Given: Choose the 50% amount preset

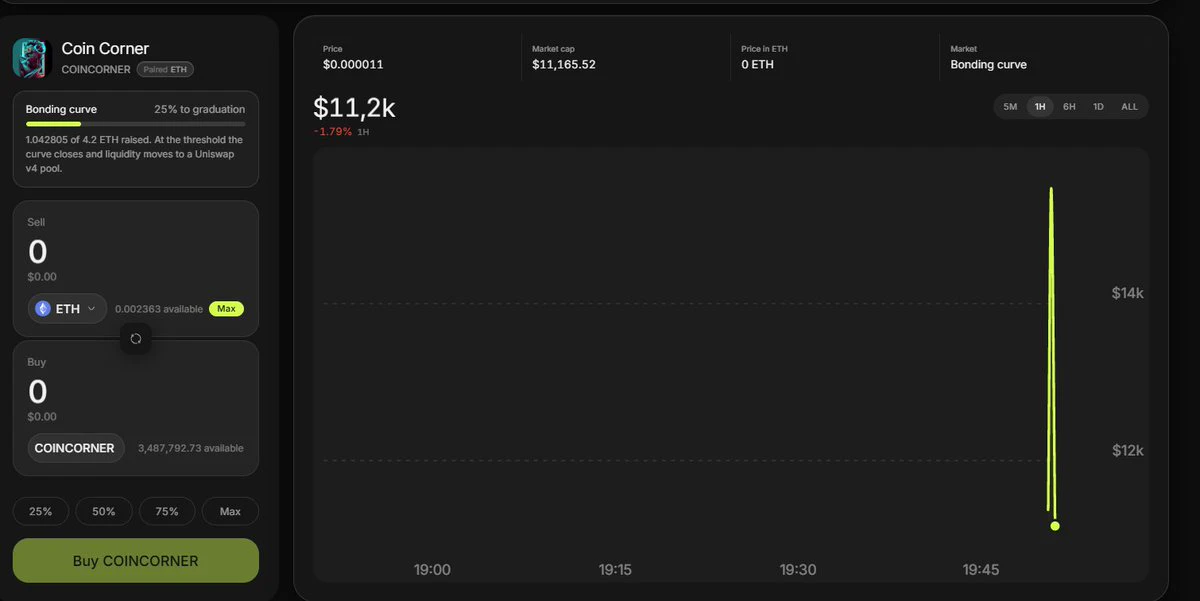Looking at the screenshot, I should pyautogui.click(x=104, y=511).
